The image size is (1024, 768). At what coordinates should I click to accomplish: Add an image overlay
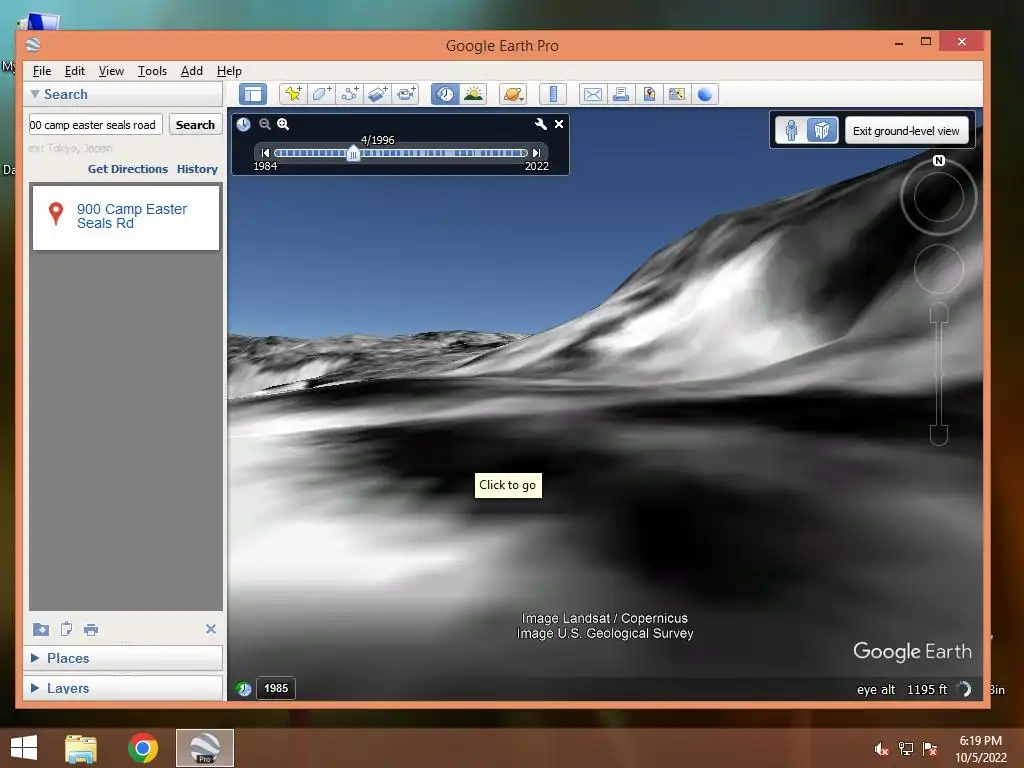click(377, 94)
